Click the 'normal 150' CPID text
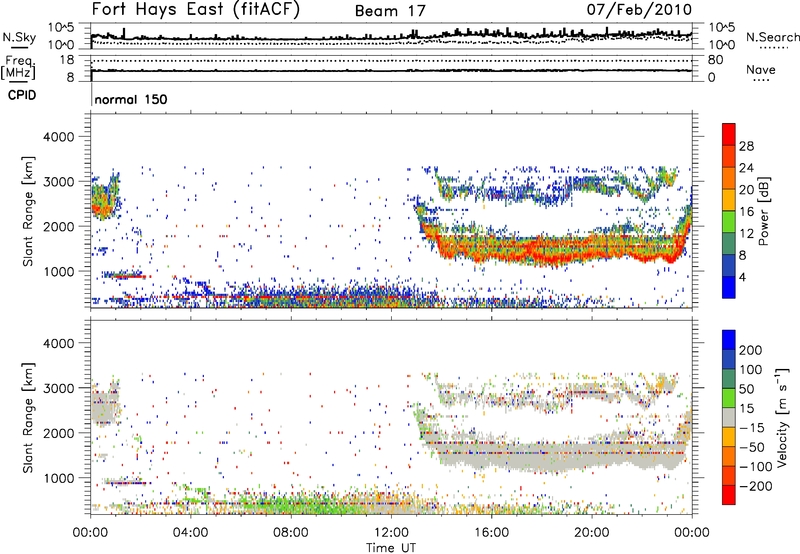 click(131, 99)
